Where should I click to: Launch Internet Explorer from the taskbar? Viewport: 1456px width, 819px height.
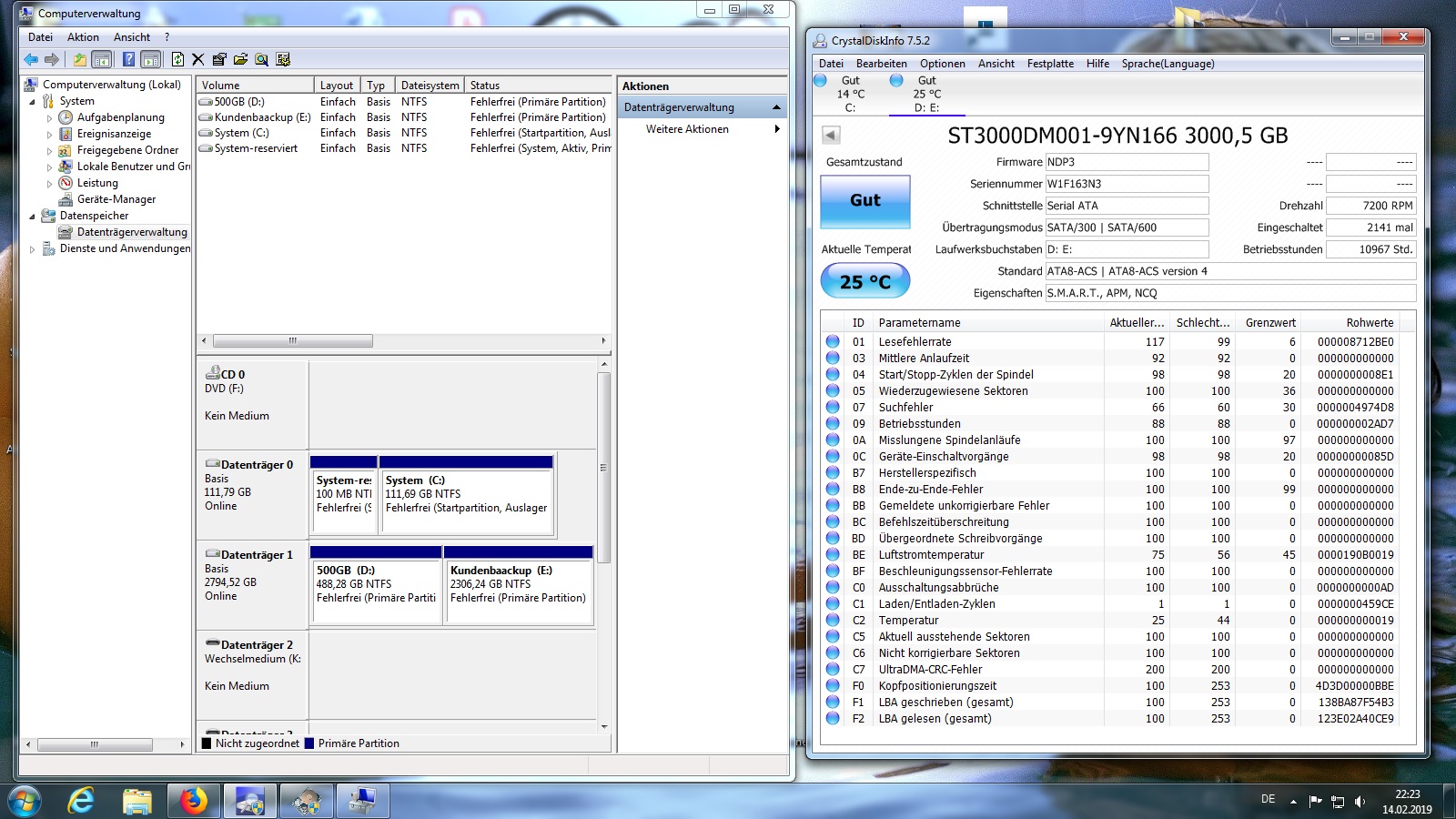tap(81, 801)
